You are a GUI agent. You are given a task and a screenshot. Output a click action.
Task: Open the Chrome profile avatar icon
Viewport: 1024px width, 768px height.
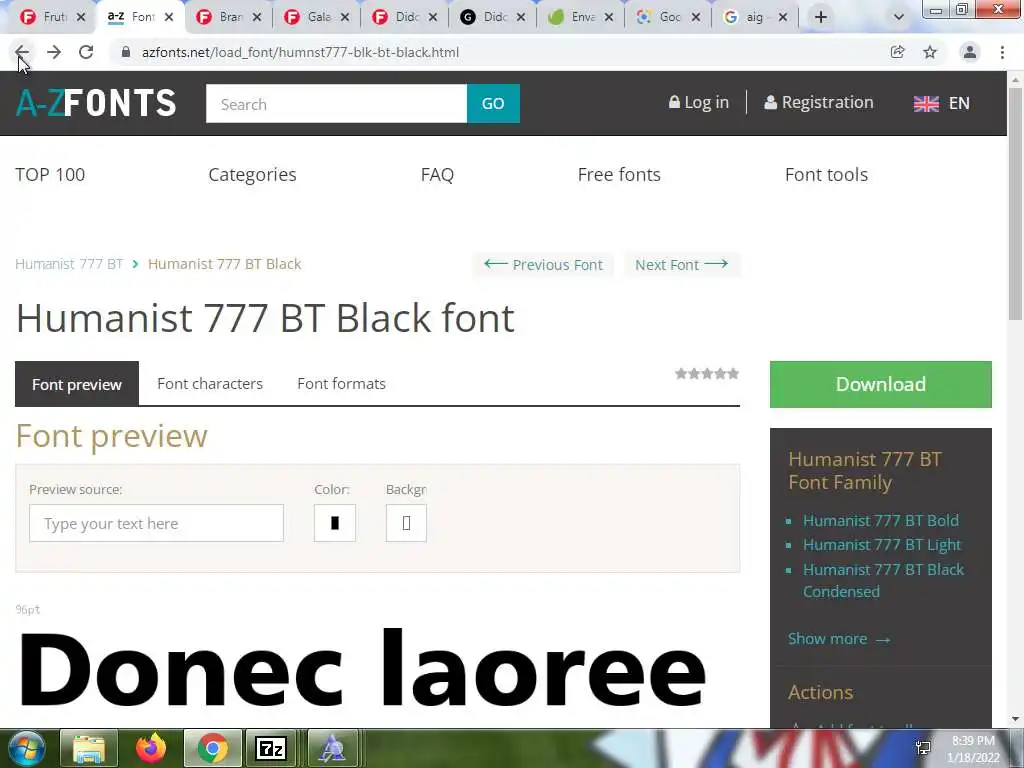pos(970,52)
